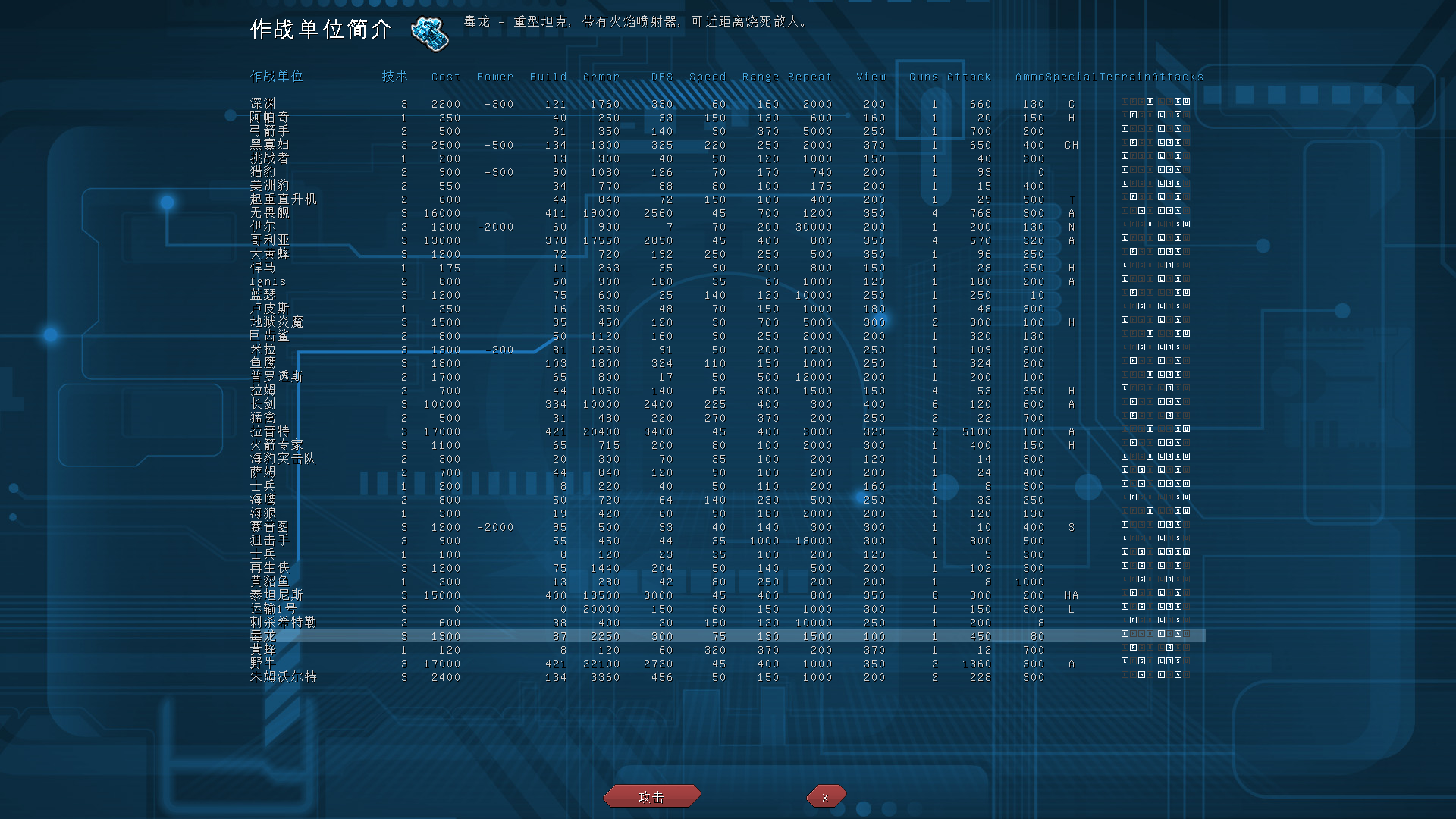Select the Ignis unit row
Image resolution: width=1456 pixels, height=819 pixels.
pos(727,281)
